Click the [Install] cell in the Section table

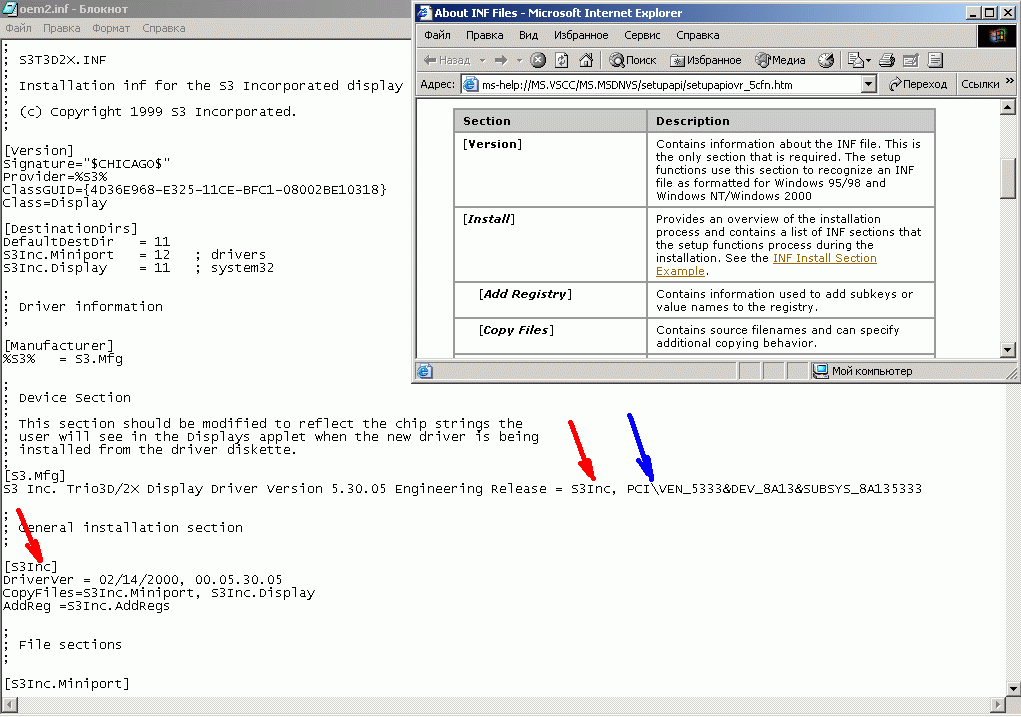[x=550, y=244]
